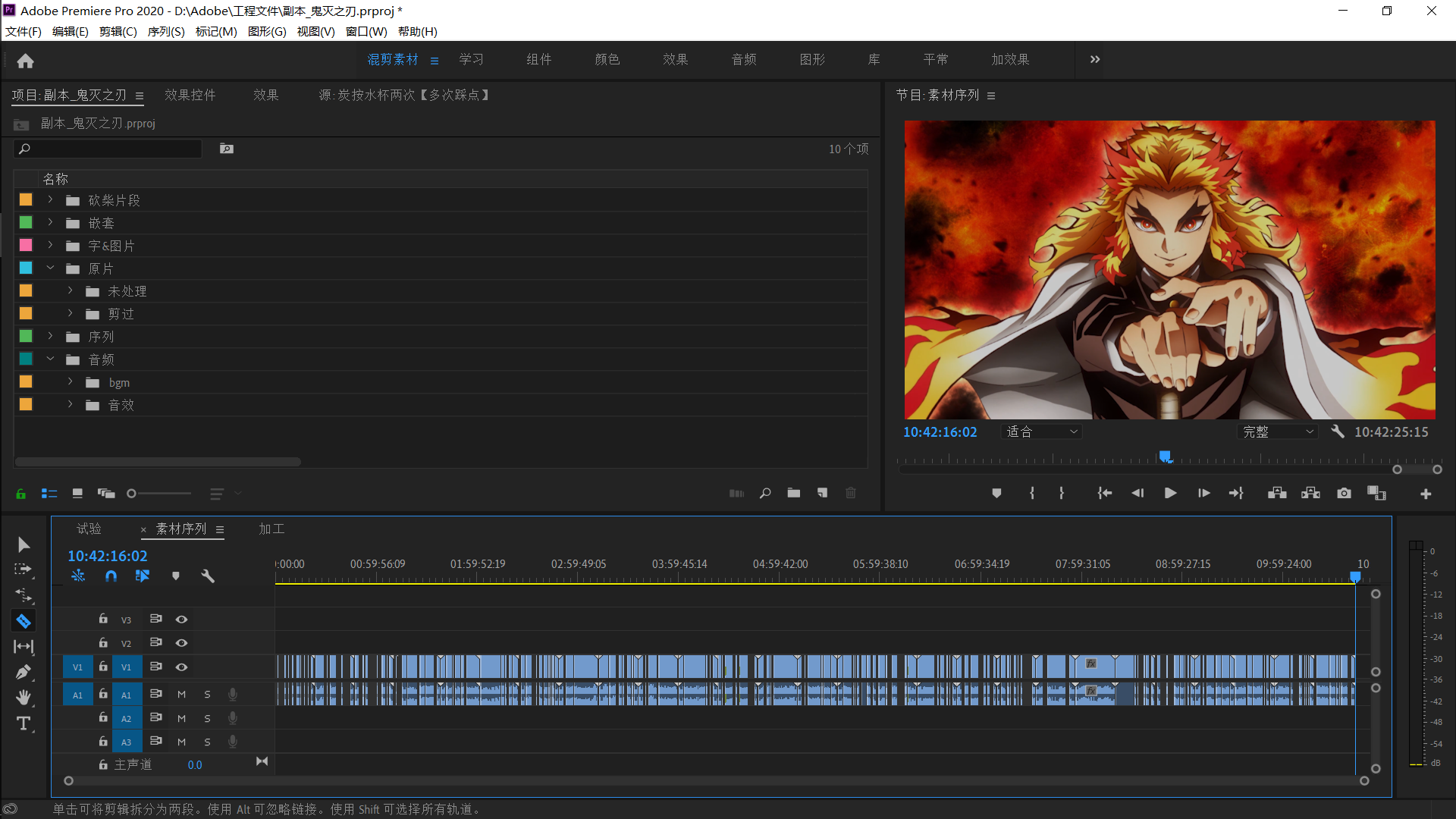Open the program monitor button editor plus
This screenshot has height=819, width=1456.
1426,494
